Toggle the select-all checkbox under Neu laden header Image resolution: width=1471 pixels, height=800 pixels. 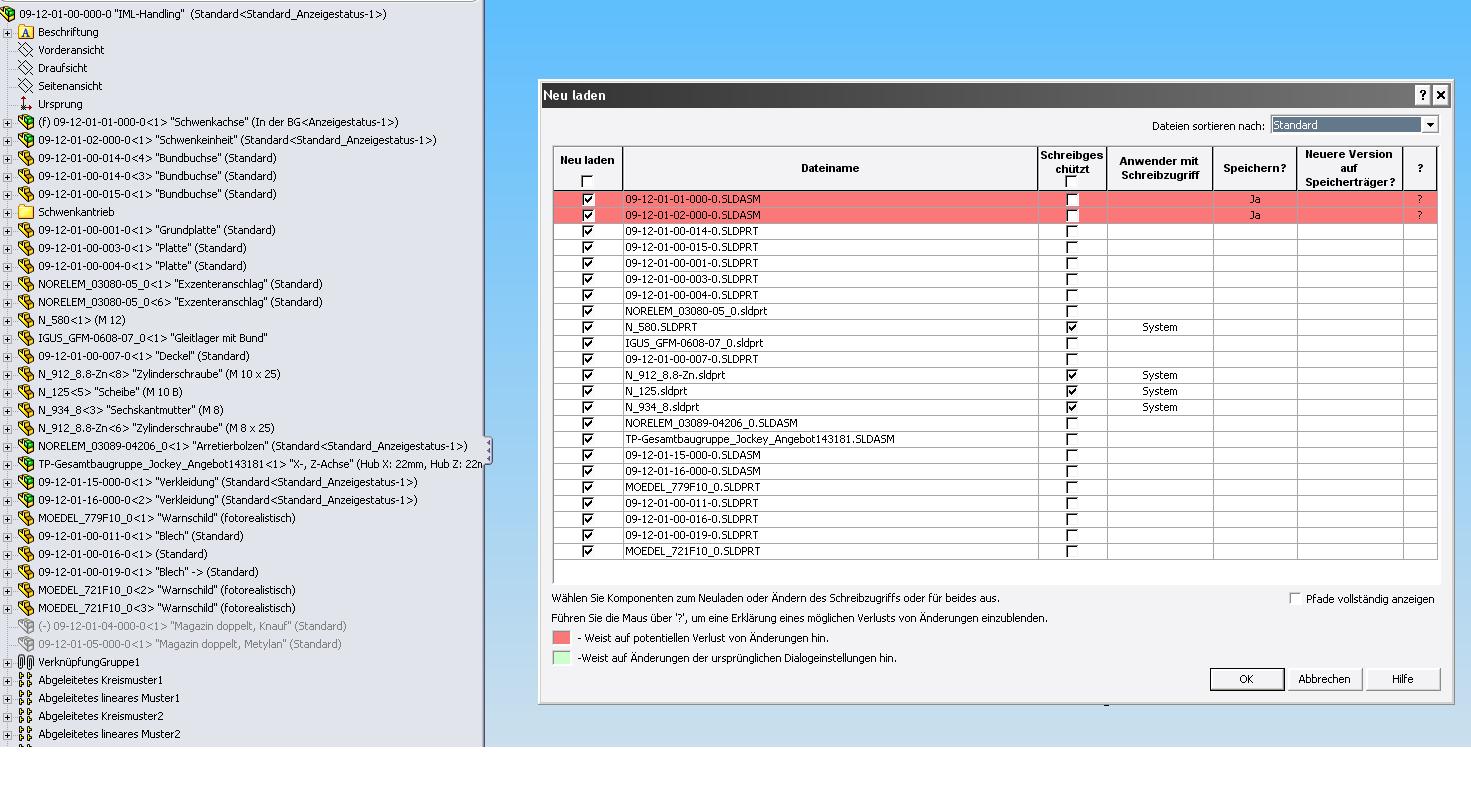tap(587, 181)
